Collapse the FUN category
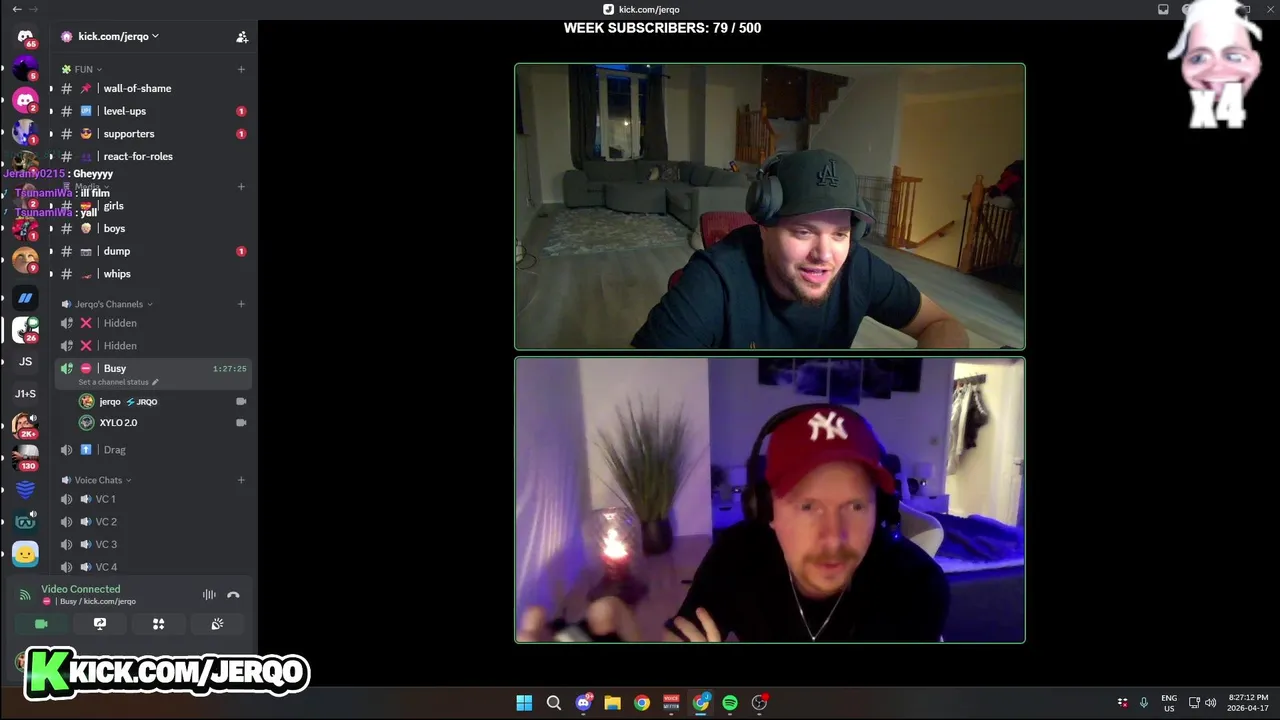The height and width of the screenshot is (720, 1280). tap(82, 69)
